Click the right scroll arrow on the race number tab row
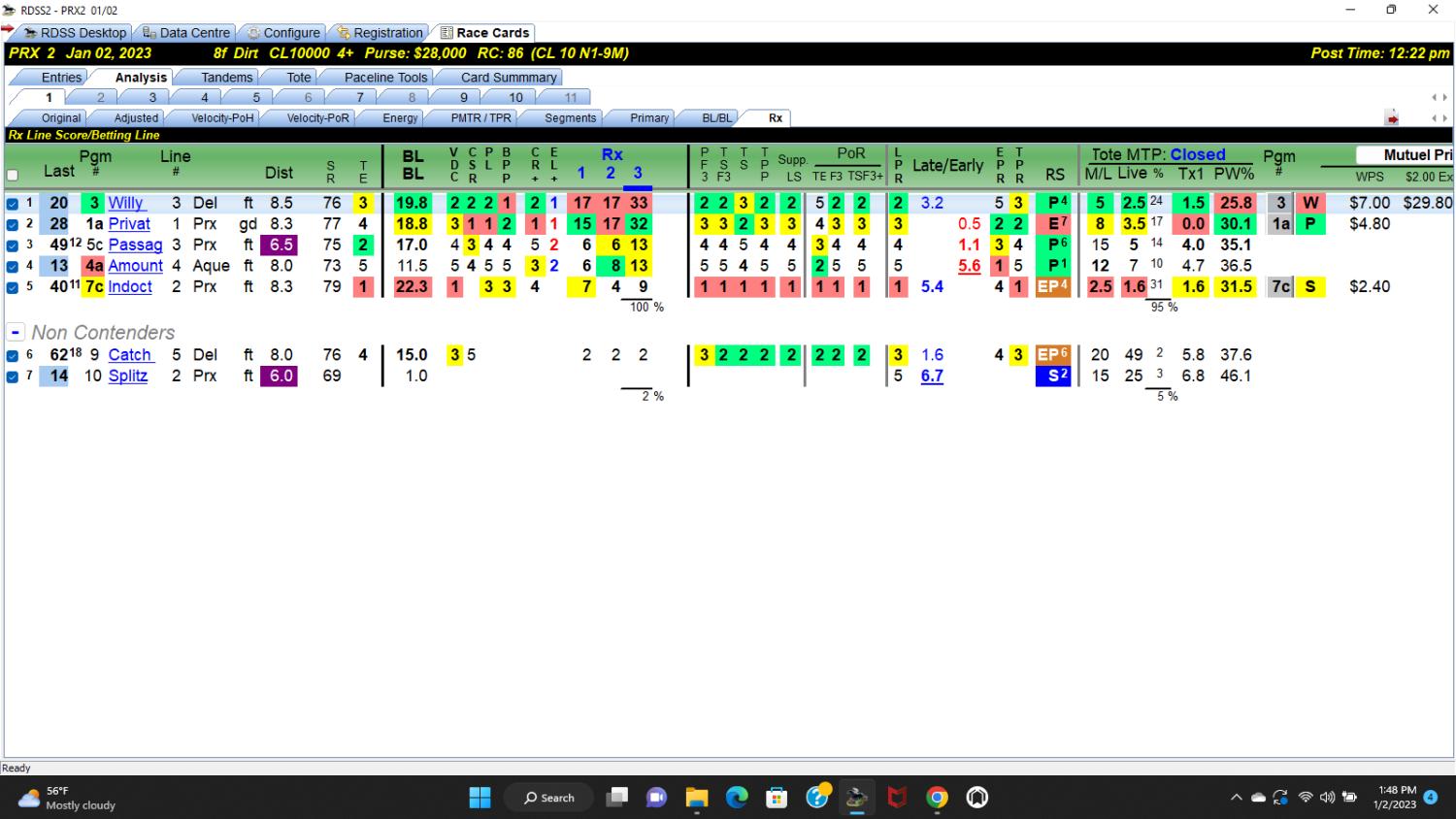The width and height of the screenshot is (1456, 819). click(1443, 97)
